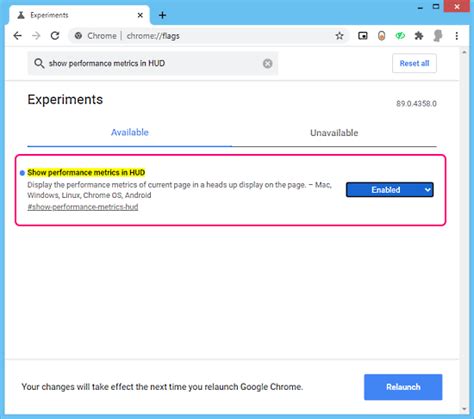Maximize the Chrome window
The width and height of the screenshot is (474, 419).
[436, 7]
